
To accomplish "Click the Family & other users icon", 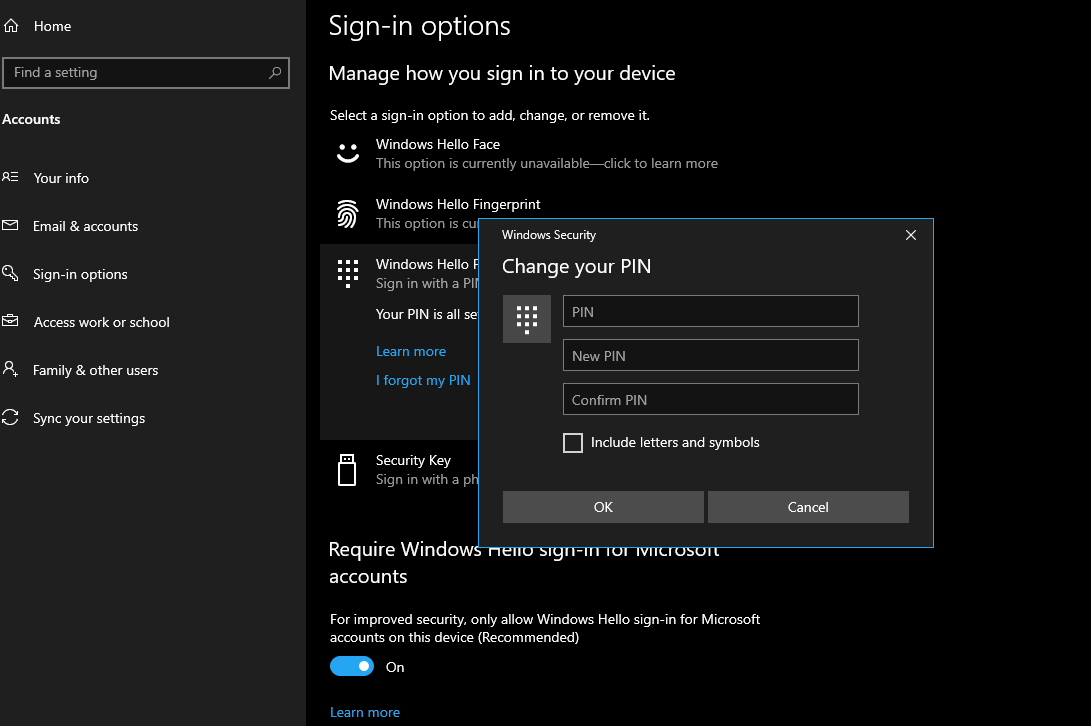I will pos(10,370).
